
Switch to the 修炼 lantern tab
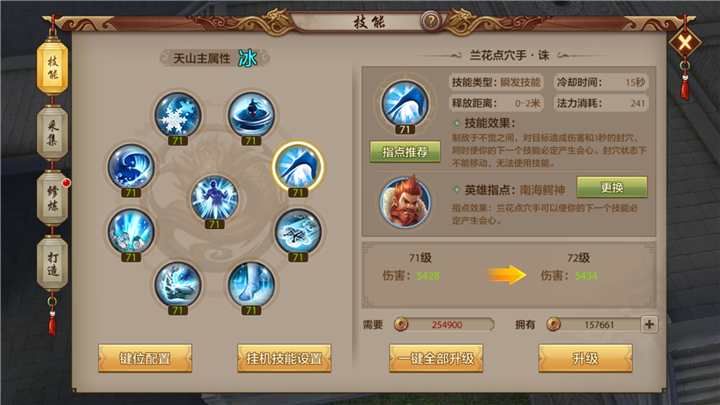52,198
